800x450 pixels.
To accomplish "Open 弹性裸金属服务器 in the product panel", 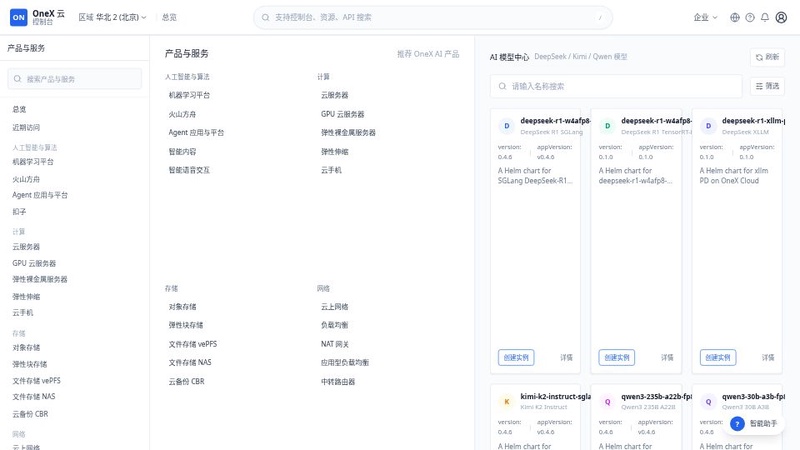I will pyautogui.click(x=348, y=133).
